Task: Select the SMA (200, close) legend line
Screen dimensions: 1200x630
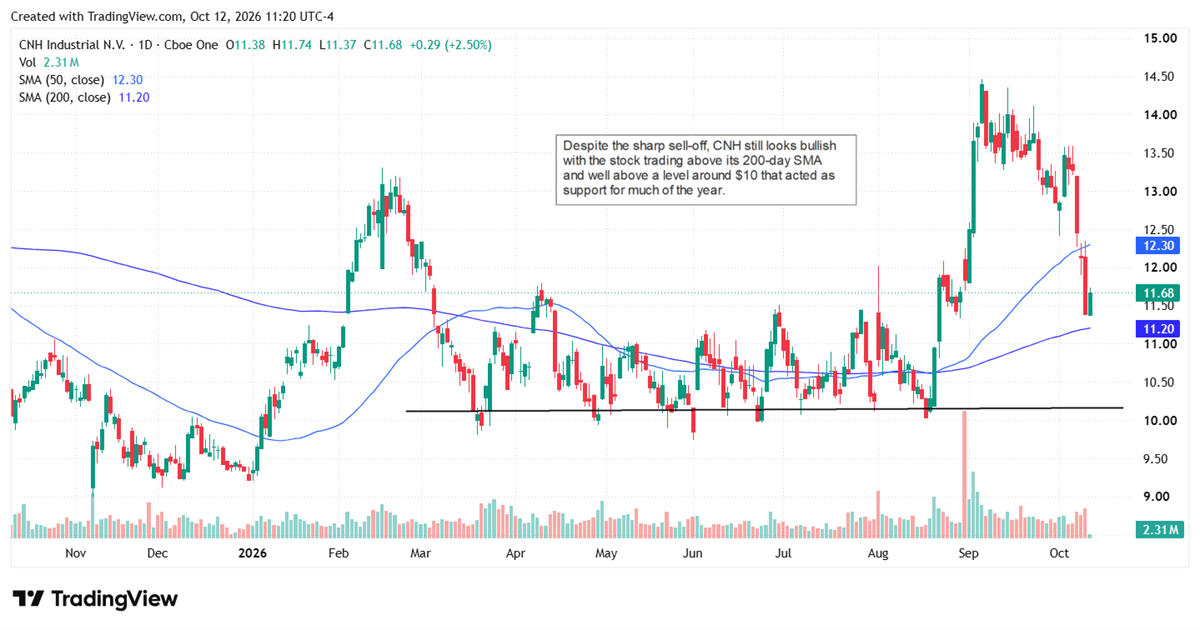Action: coord(85,97)
